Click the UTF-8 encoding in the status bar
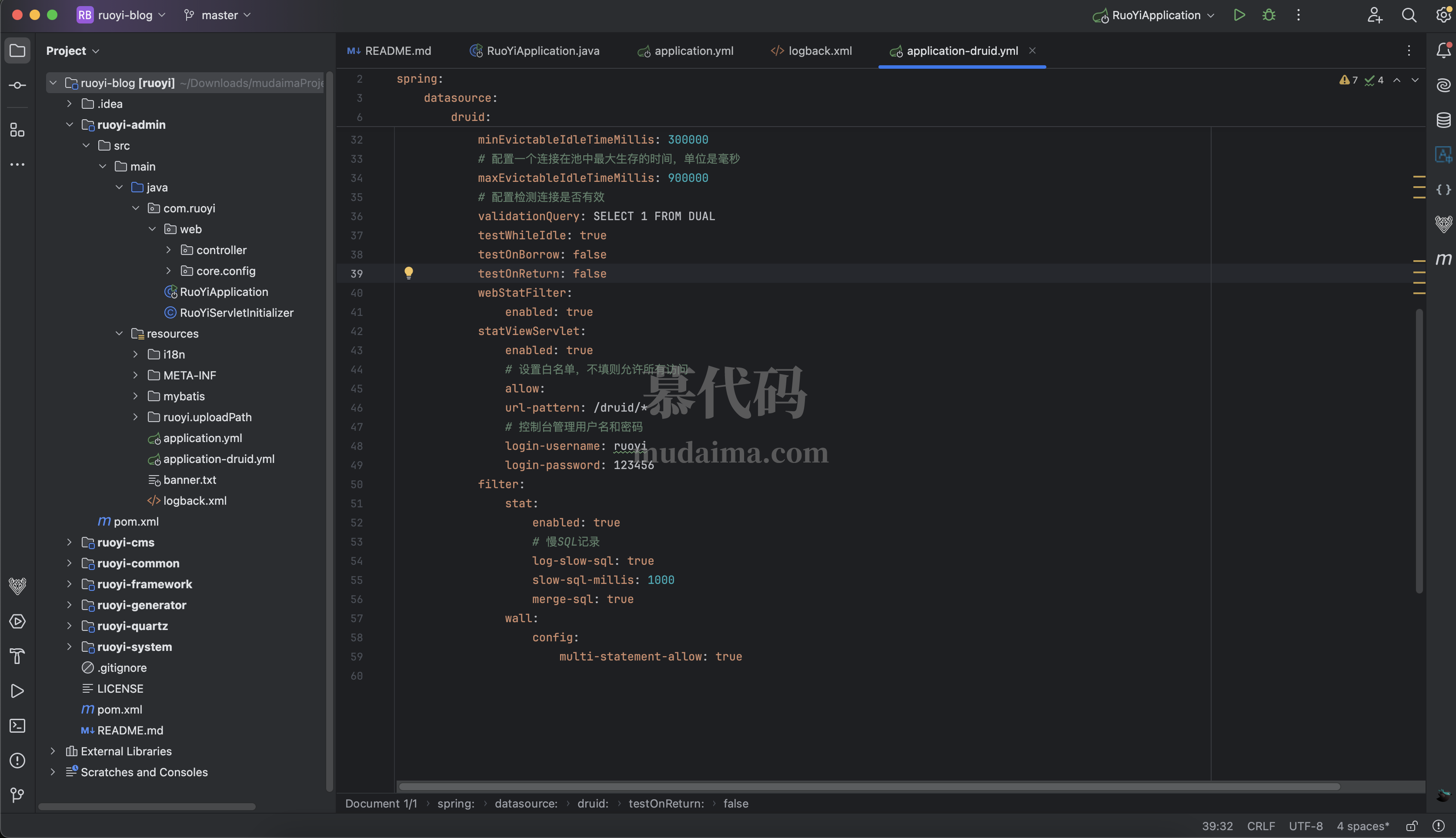The height and width of the screenshot is (838, 1456). tap(1305, 827)
